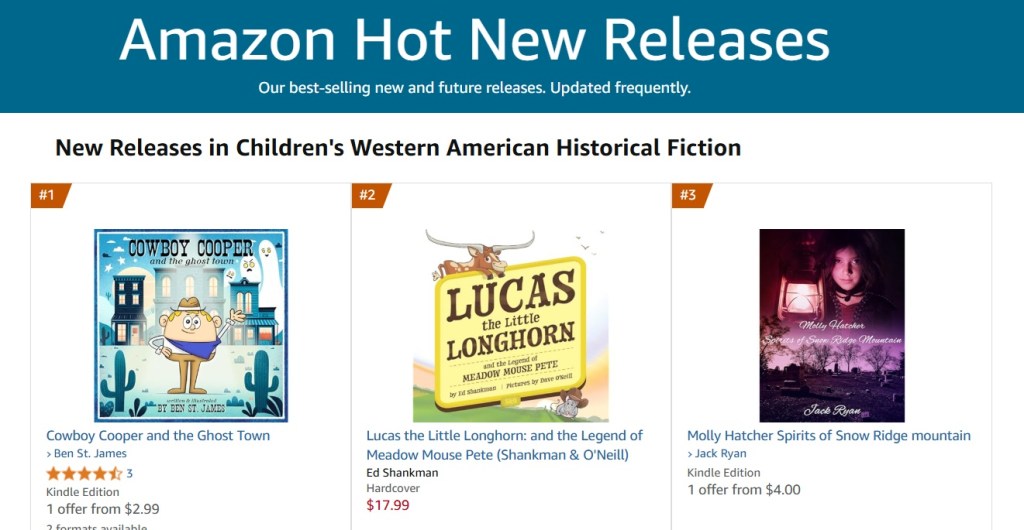Open the Molly Hatcher Spirits of Snow Ridge title link
This screenshot has height=530, width=1024.
[x=828, y=436]
